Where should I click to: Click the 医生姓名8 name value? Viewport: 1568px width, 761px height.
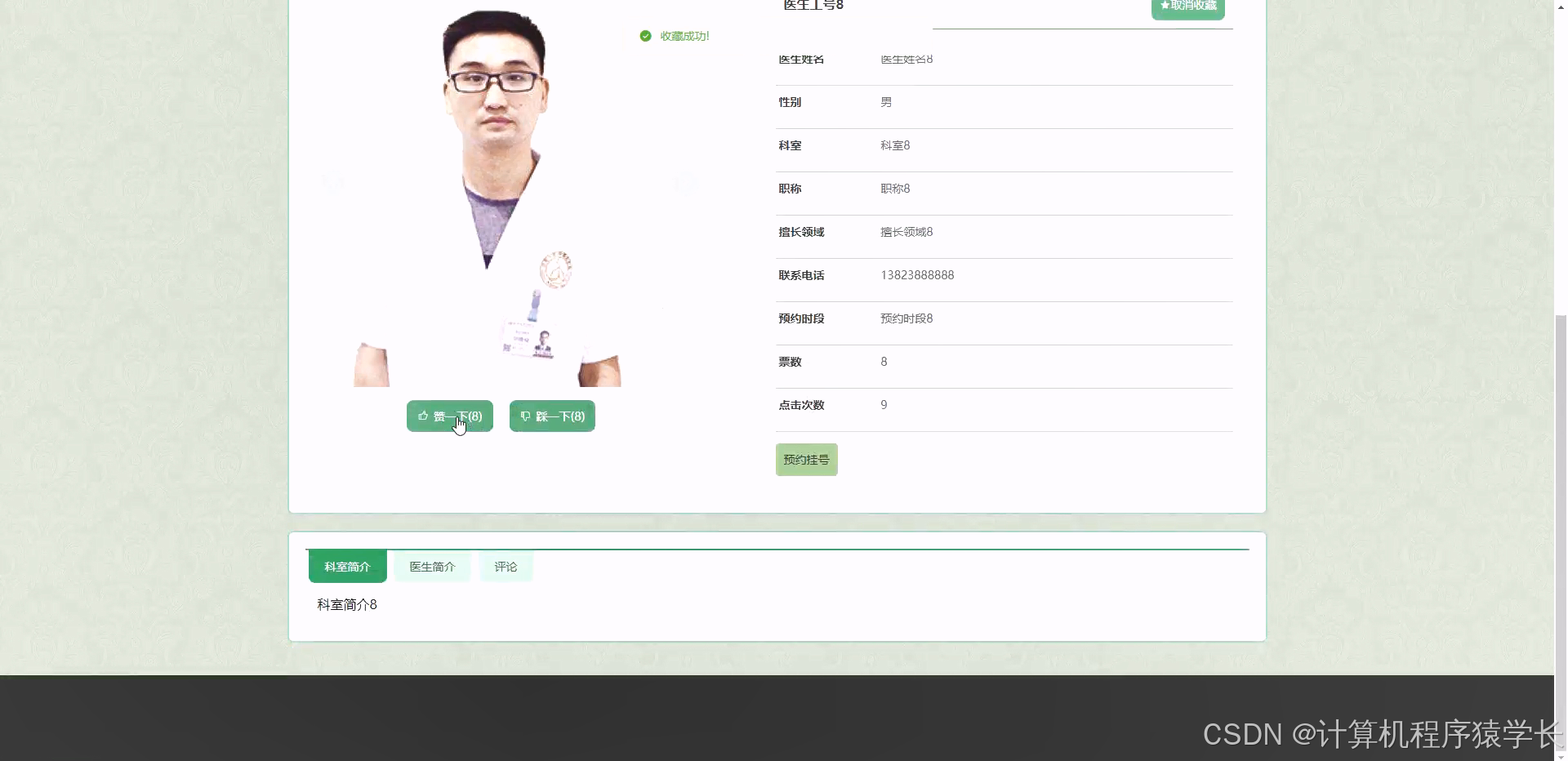click(x=906, y=59)
